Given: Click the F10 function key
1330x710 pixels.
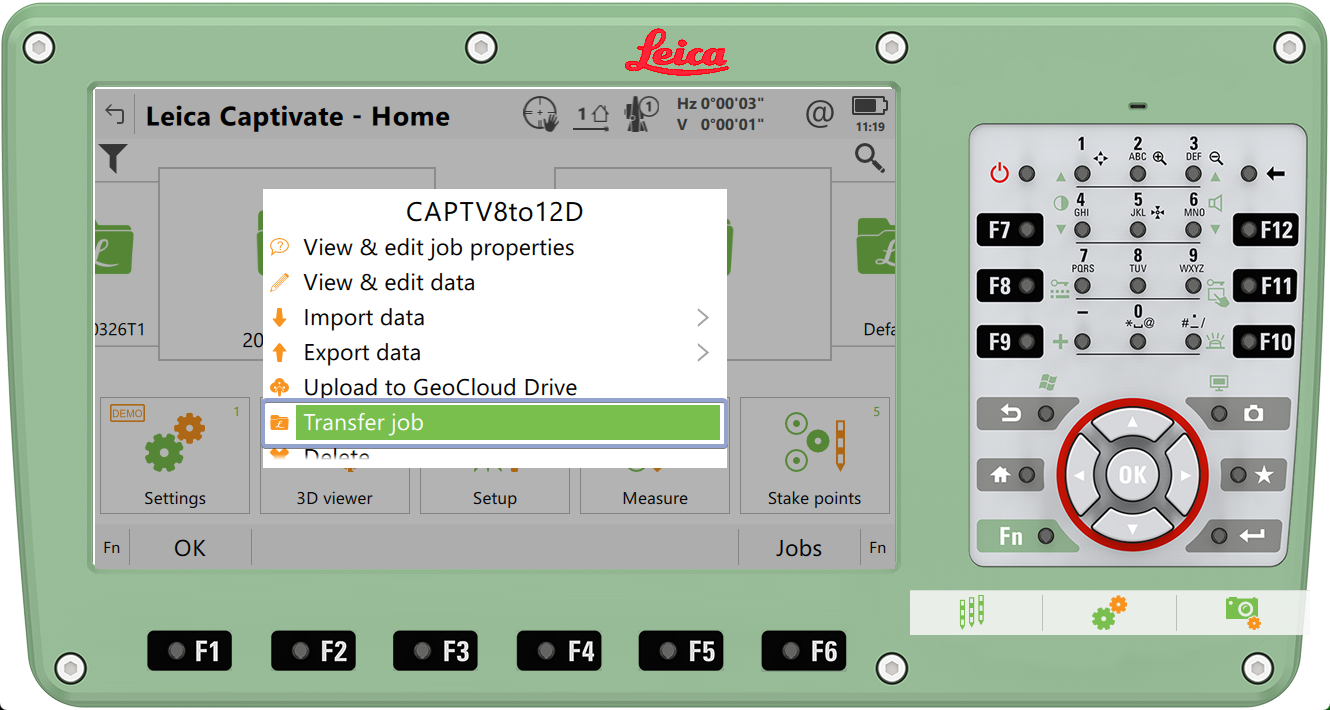Looking at the screenshot, I should [x=1266, y=342].
